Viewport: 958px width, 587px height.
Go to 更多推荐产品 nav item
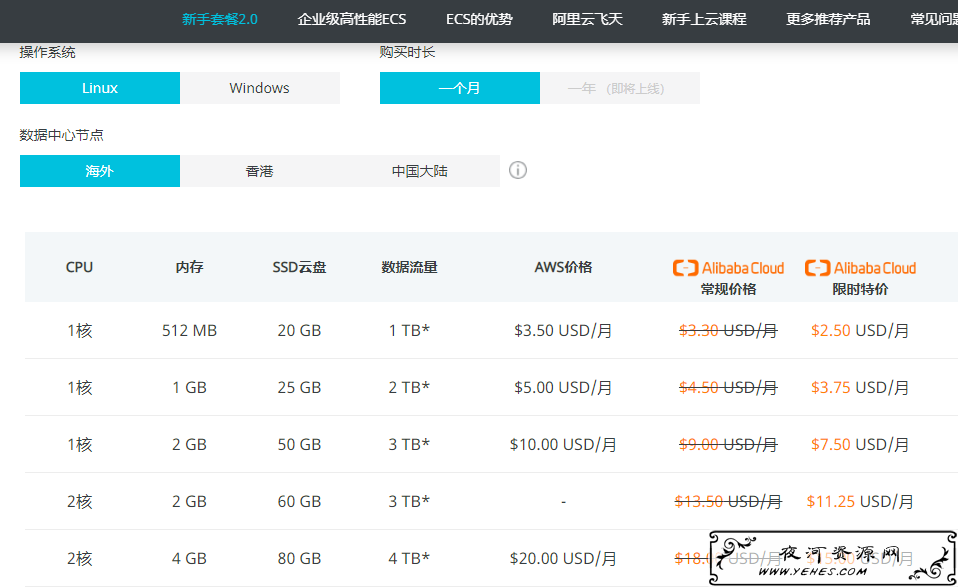click(x=828, y=20)
